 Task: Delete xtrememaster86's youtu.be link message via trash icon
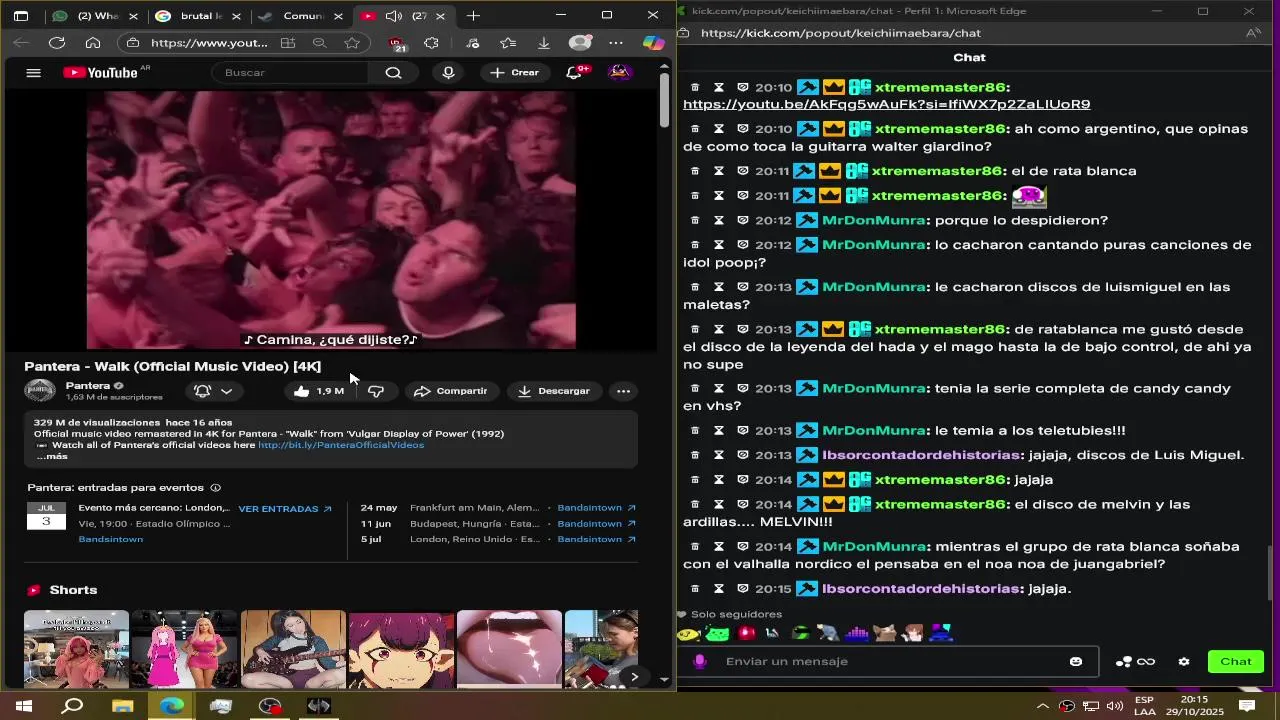pos(695,87)
